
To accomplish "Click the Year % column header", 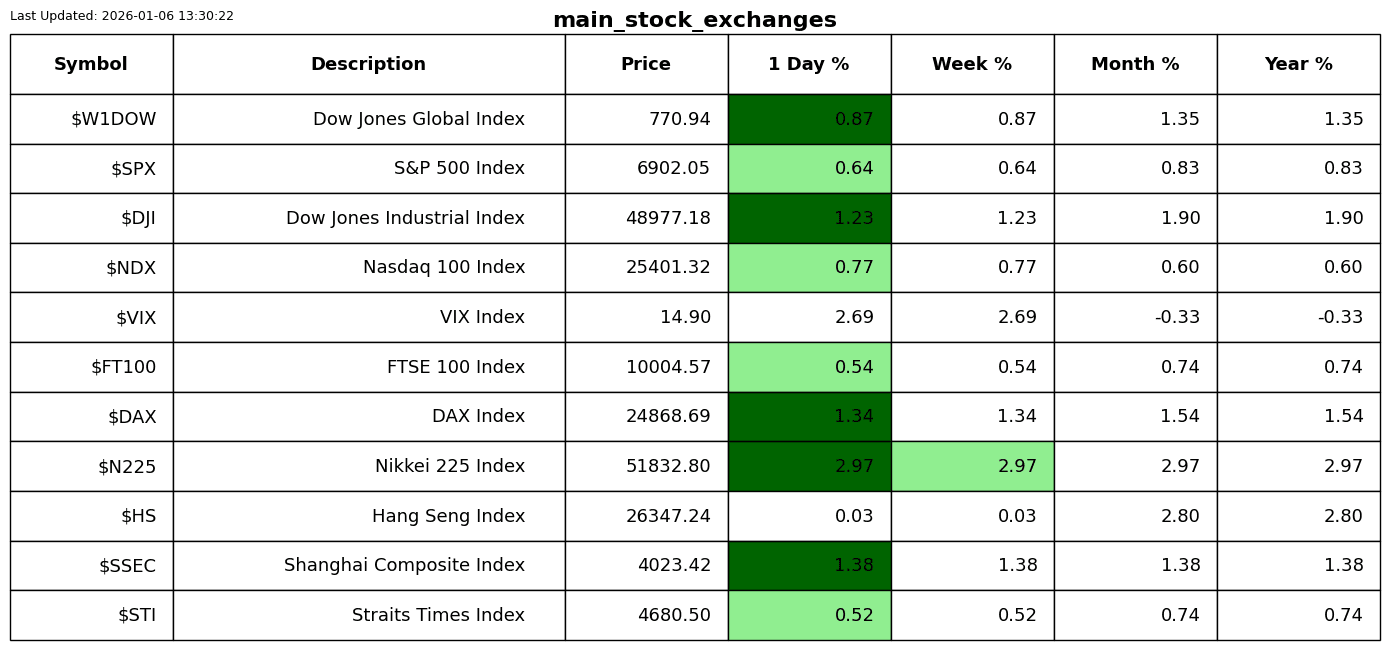I will tap(1298, 65).
